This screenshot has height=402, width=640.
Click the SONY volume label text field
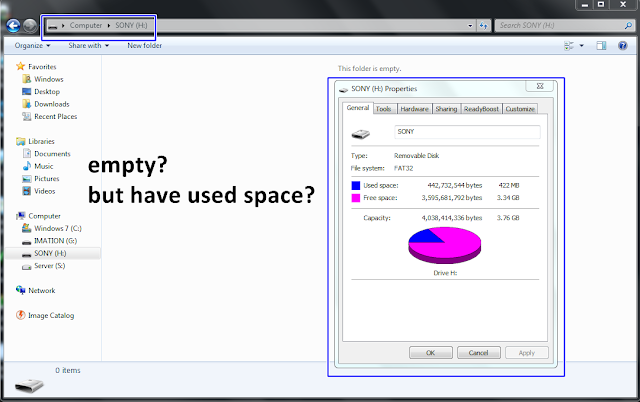pos(467,132)
